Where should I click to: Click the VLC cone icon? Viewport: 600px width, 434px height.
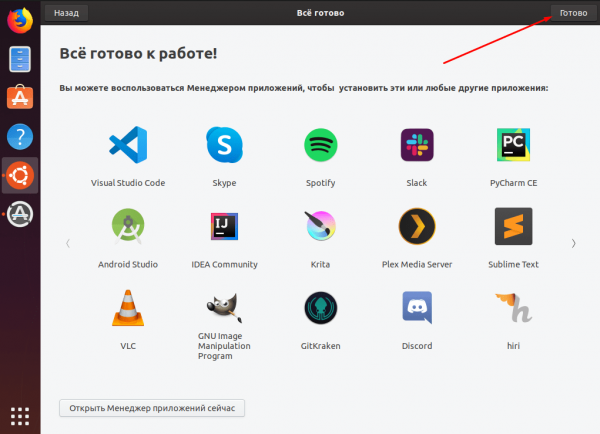pyautogui.click(x=128, y=308)
